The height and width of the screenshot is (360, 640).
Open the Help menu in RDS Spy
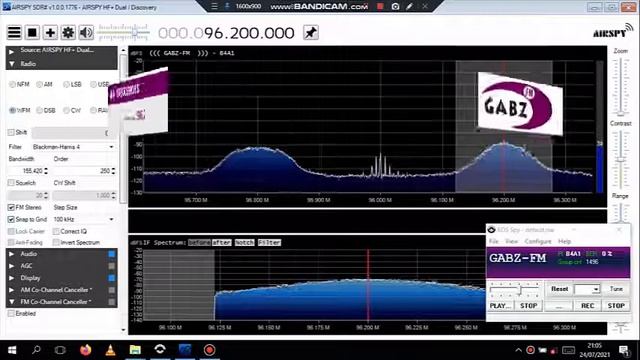[564, 241]
